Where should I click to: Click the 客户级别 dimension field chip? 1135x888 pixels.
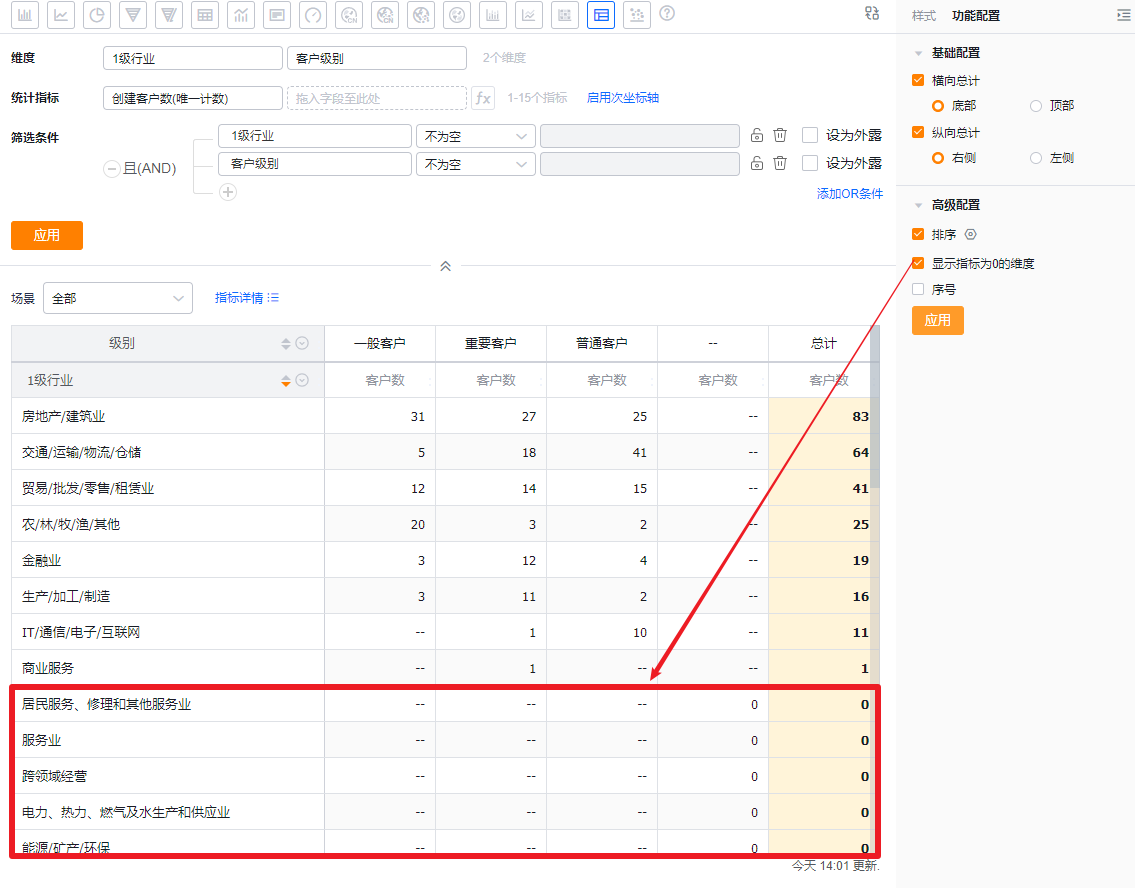[377, 58]
